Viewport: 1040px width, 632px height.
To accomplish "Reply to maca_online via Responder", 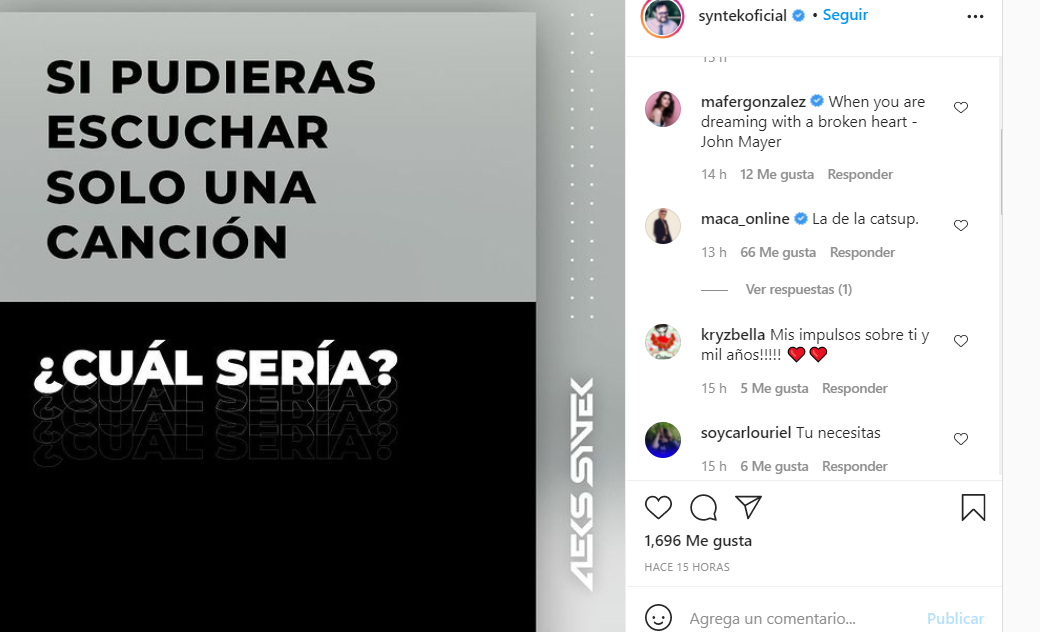I will 862,253.
